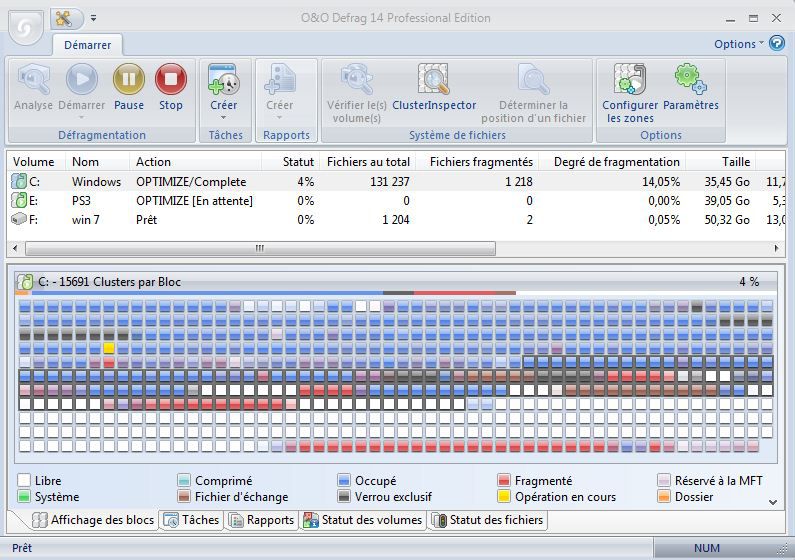The height and width of the screenshot is (560, 795).
Task: Click the horizontal scrollbar thumb of volume list
Action: (x=260, y=248)
